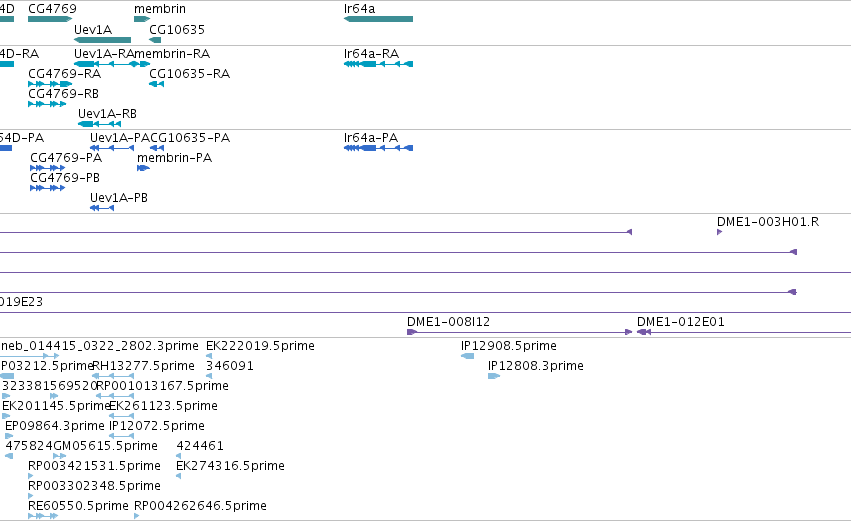Viewport: 851px width, 521px height.
Task: Click the Uev1A gene feature bar
Action: click(102, 40)
